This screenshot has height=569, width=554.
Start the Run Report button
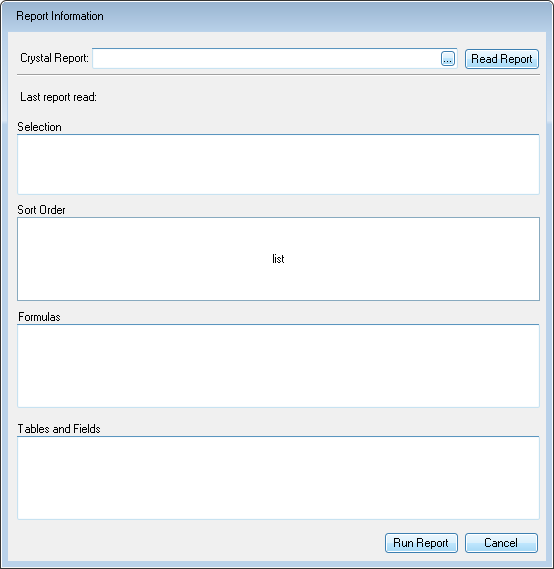tap(421, 543)
